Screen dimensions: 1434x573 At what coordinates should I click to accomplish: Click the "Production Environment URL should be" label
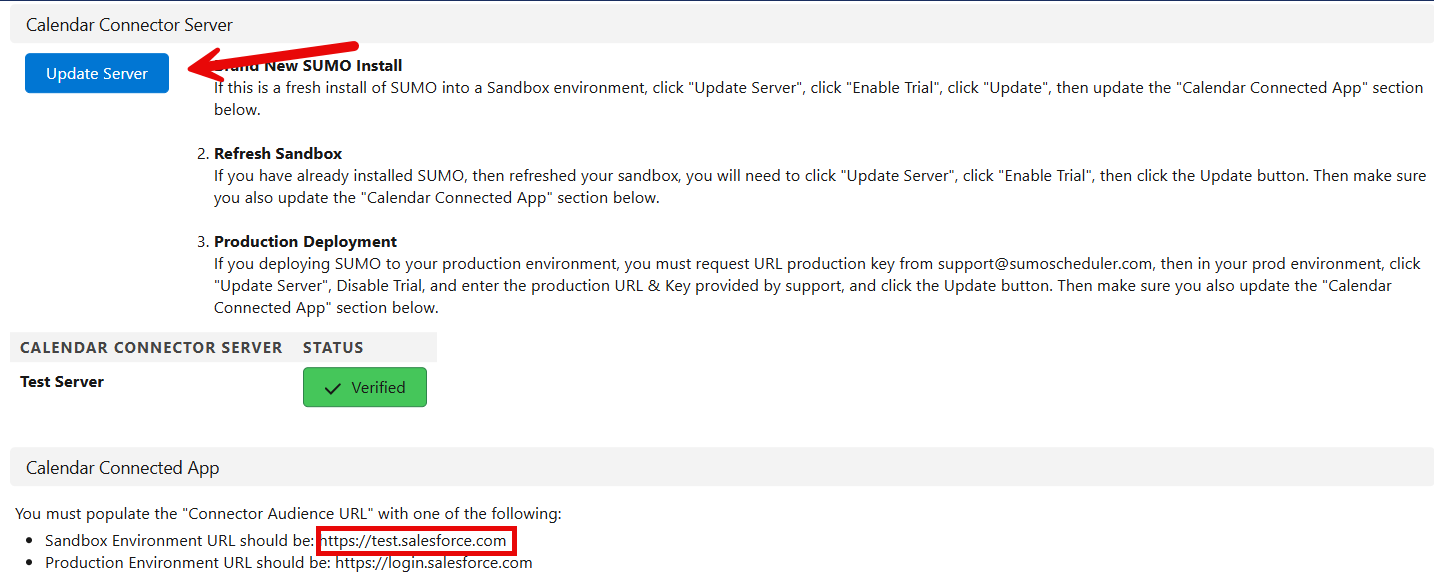(187, 563)
